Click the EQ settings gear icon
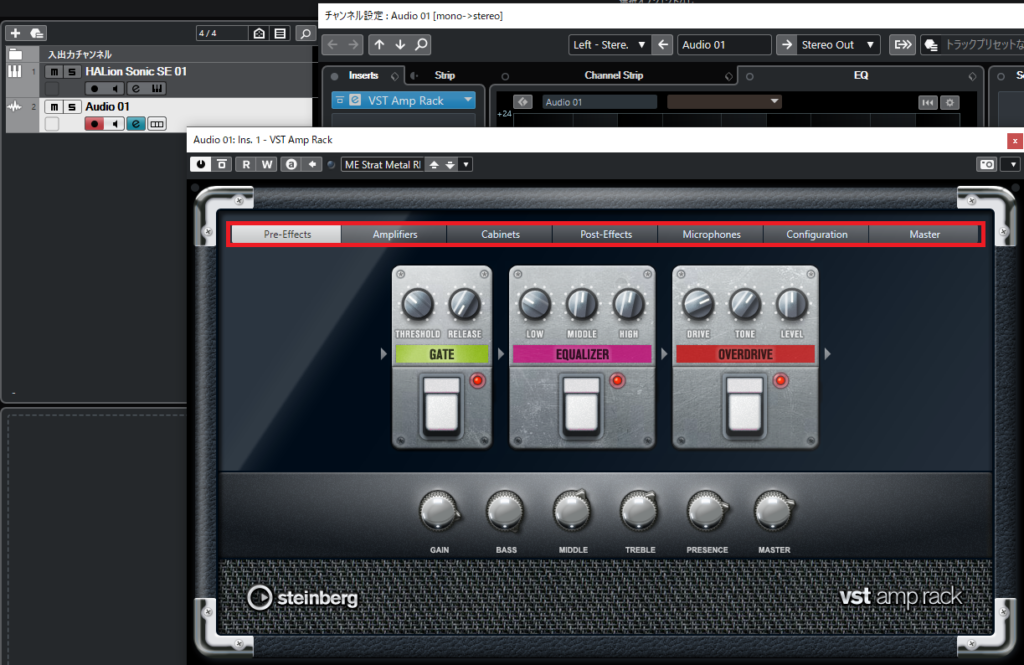 tap(950, 103)
